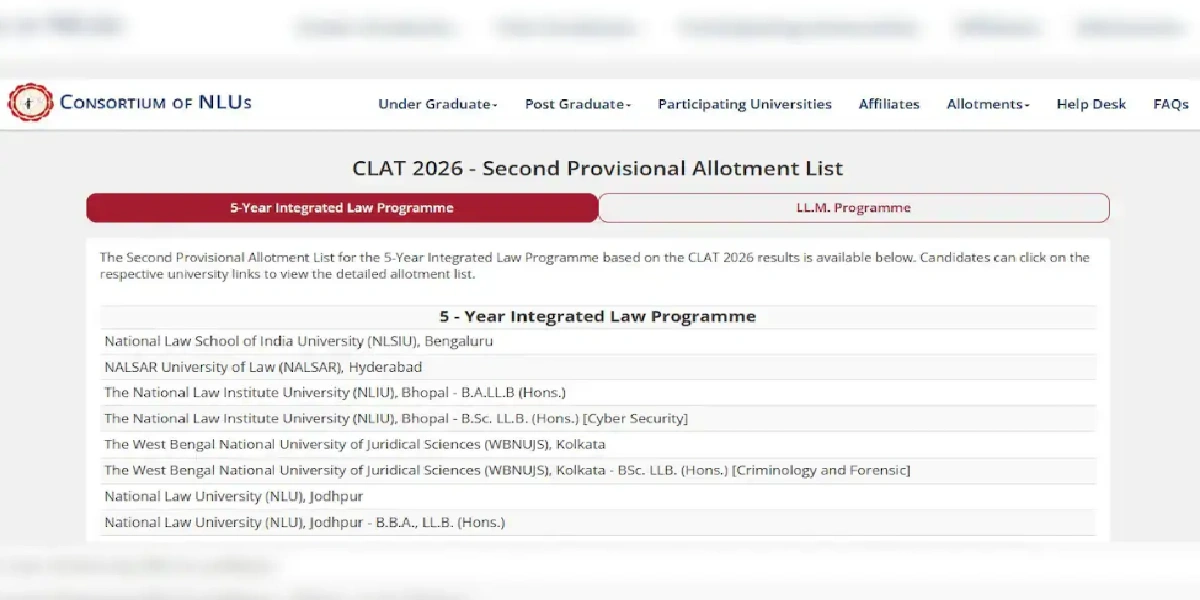Click NLIU Bhopal Cyber Security programme link
Screen dimensions: 1200x600
pos(396,418)
